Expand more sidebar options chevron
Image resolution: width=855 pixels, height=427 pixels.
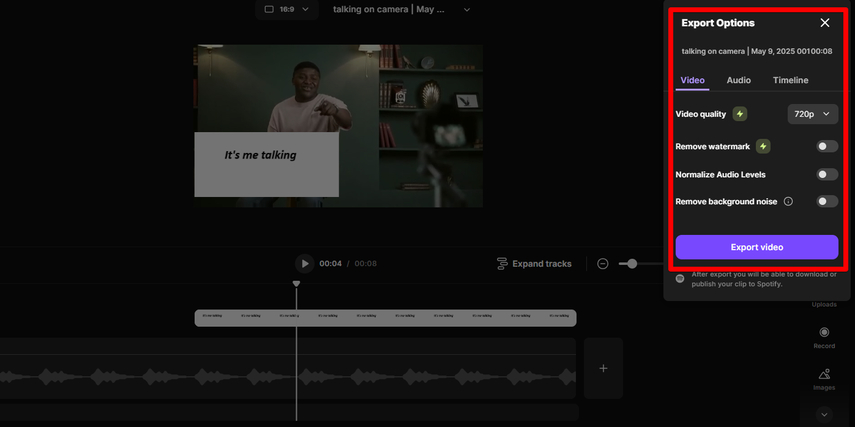click(x=824, y=414)
